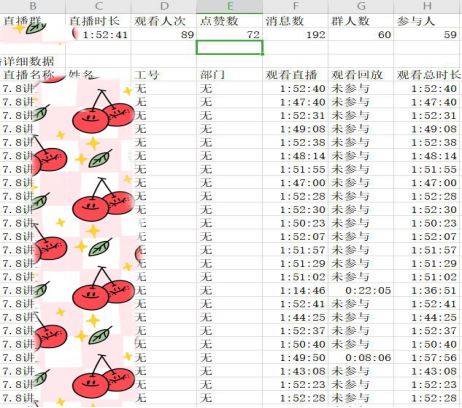This screenshot has height=408, width=462.
Task: Click total duration cell 1:36:51
Action: point(428,290)
